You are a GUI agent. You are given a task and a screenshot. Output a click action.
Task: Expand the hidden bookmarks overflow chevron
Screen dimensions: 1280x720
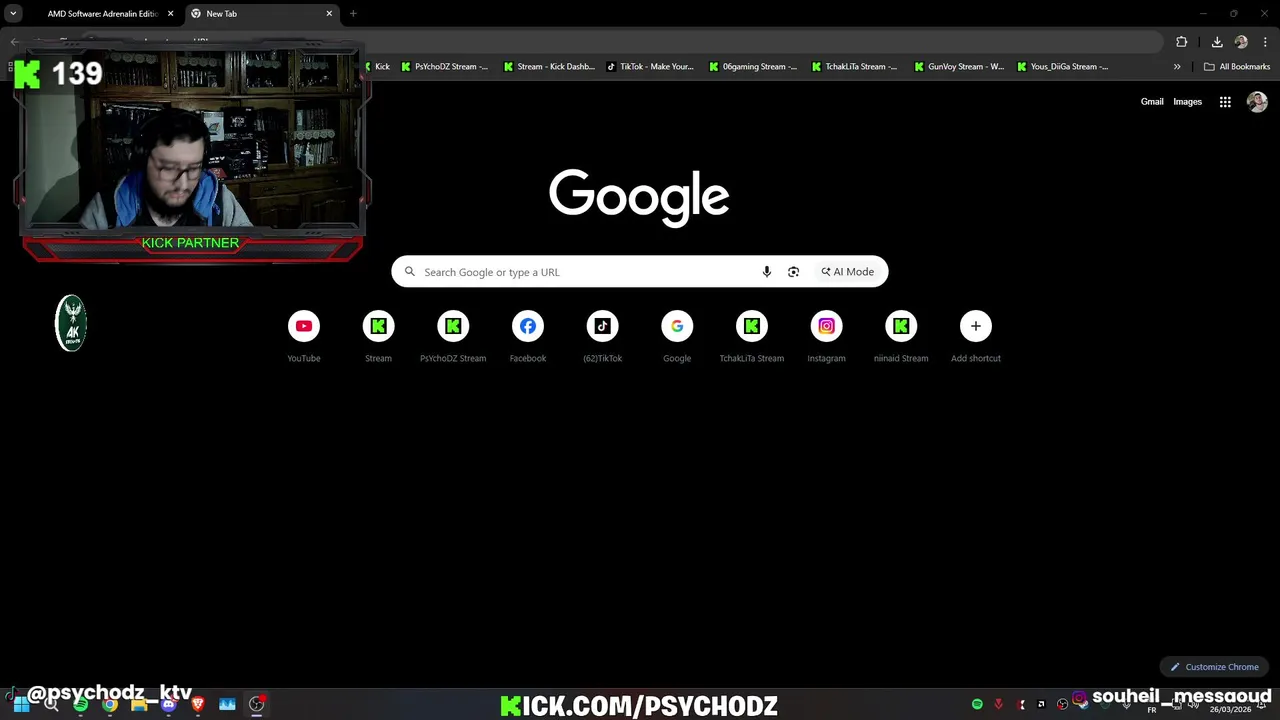point(1177,67)
